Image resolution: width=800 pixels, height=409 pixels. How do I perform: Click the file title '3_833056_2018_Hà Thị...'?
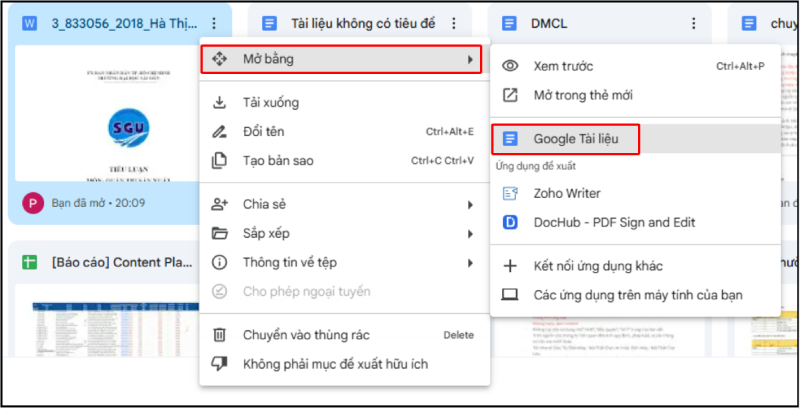point(124,23)
